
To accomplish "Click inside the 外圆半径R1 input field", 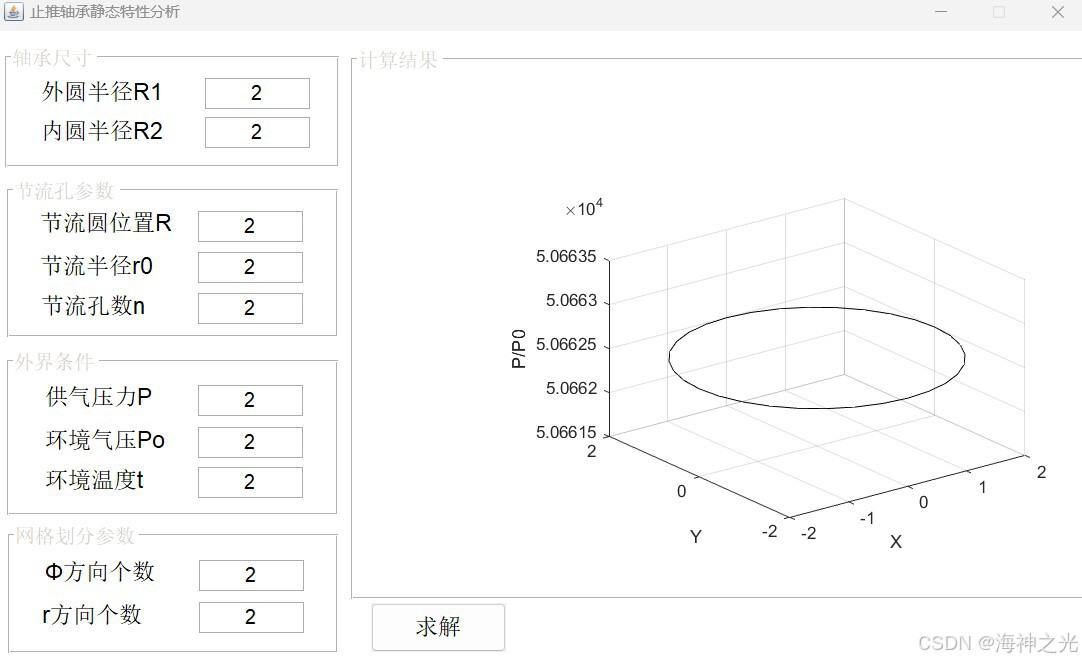I will [x=257, y=92].
